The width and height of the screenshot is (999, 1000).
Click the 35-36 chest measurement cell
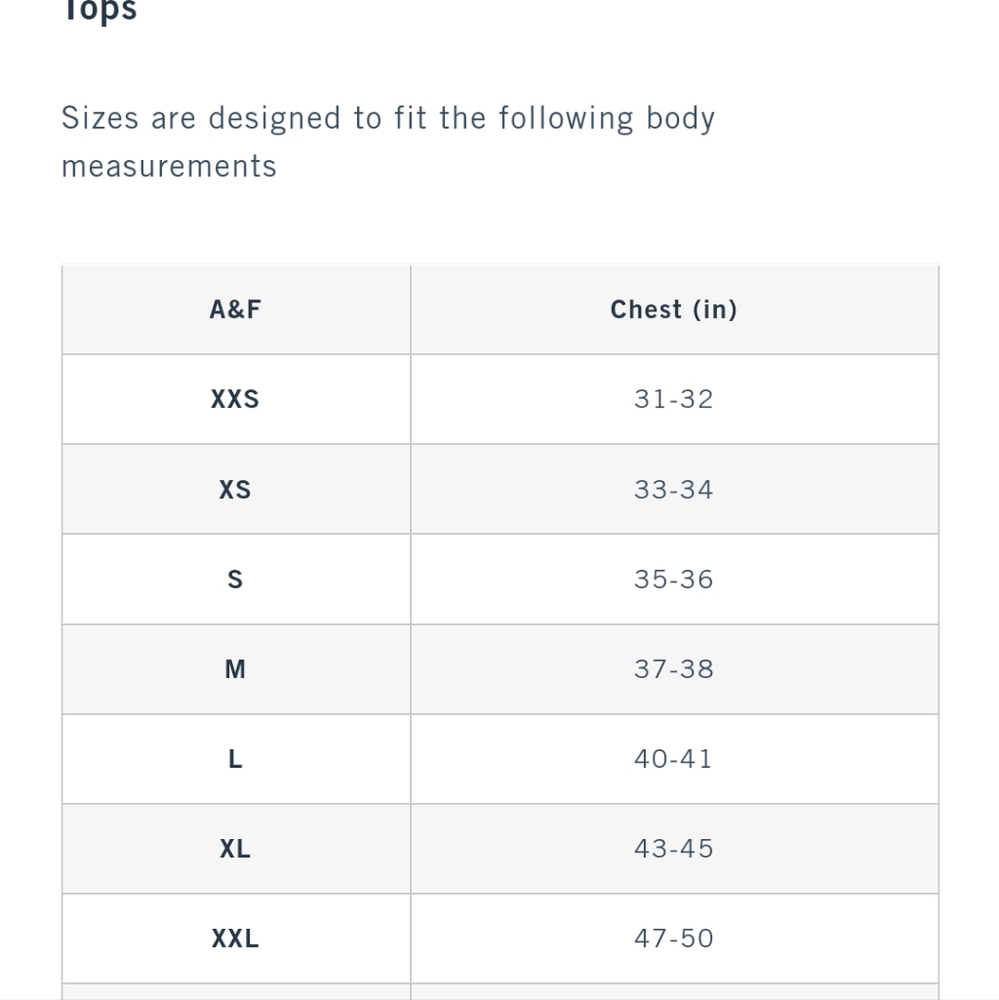(x=674, y=579)
